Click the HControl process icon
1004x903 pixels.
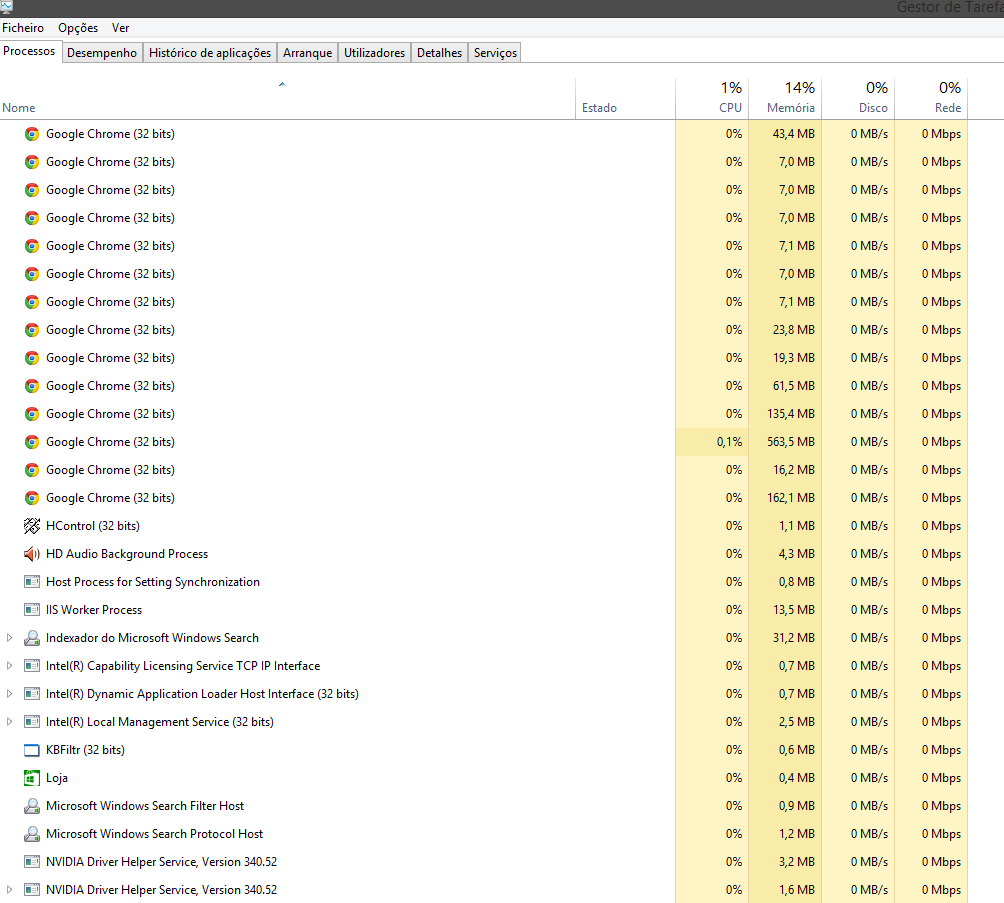pos(32,526)
